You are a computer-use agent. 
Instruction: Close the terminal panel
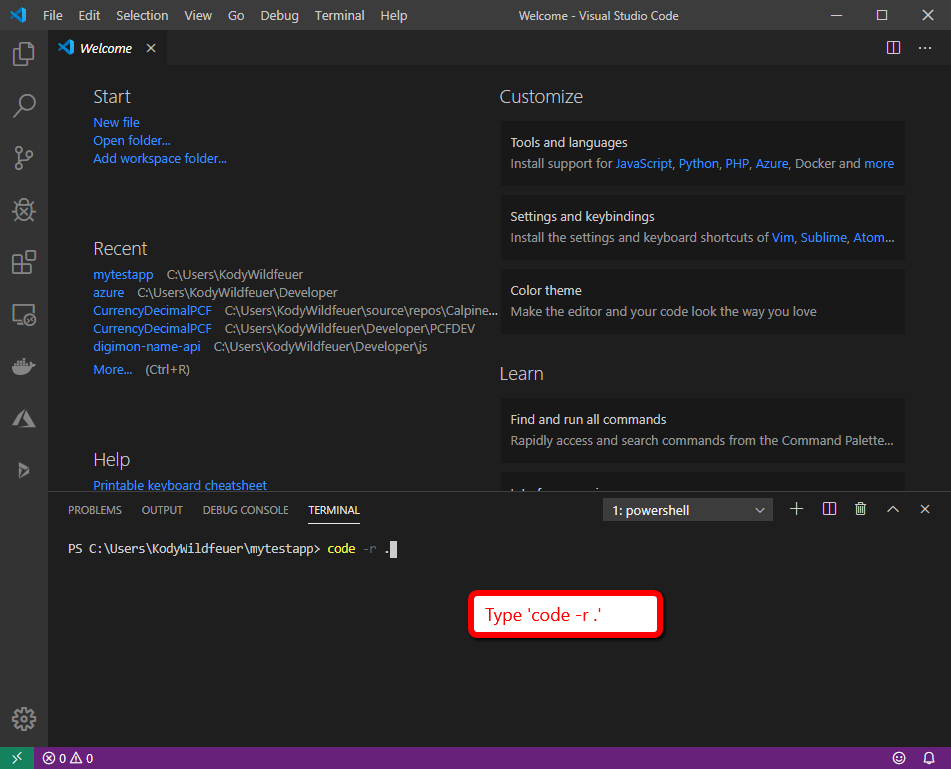(x=925, y=509)
